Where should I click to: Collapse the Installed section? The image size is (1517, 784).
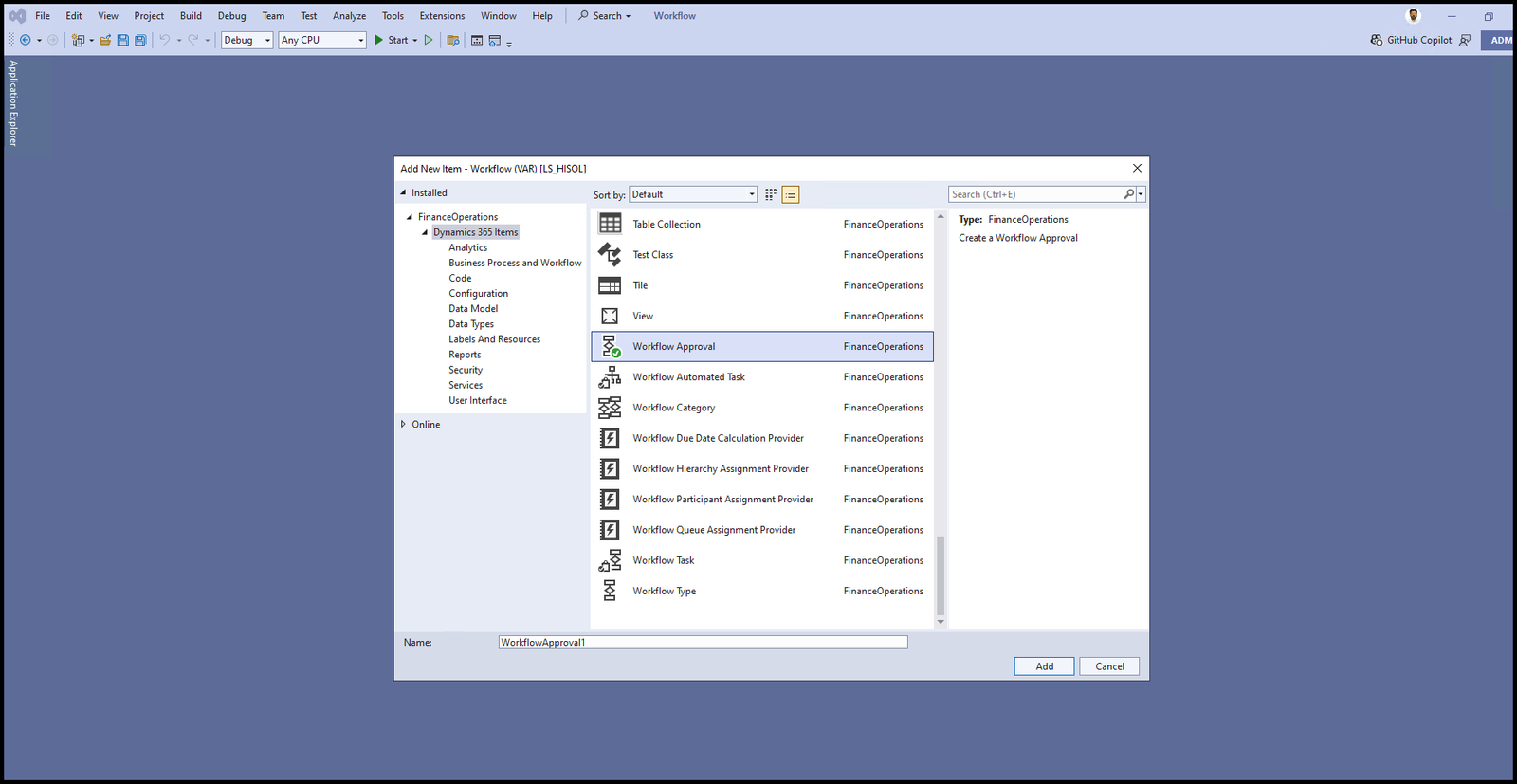point(403,192)
